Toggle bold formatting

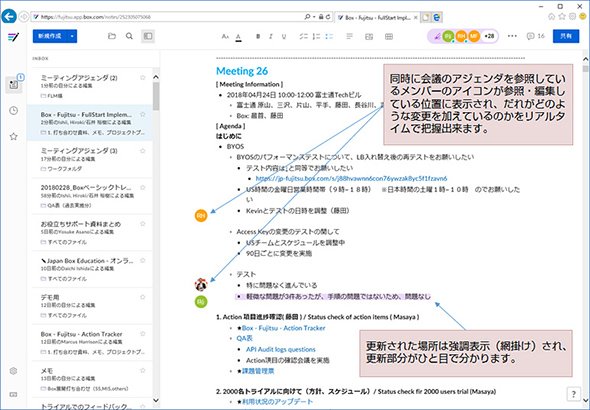tap(258, 36)
